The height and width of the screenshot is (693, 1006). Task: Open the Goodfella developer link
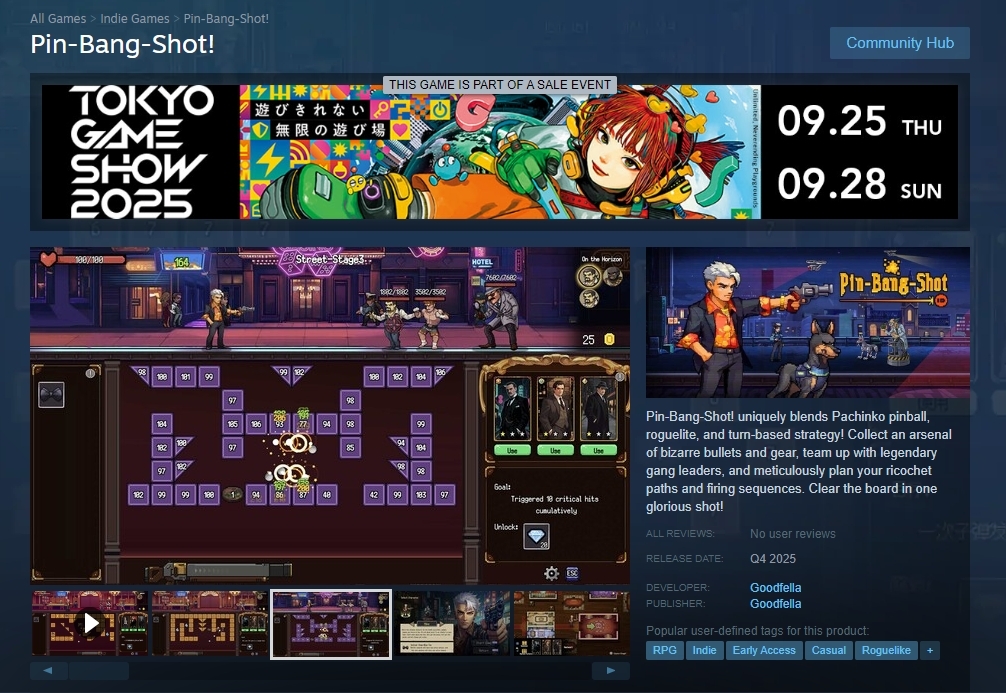coord(775,587)
